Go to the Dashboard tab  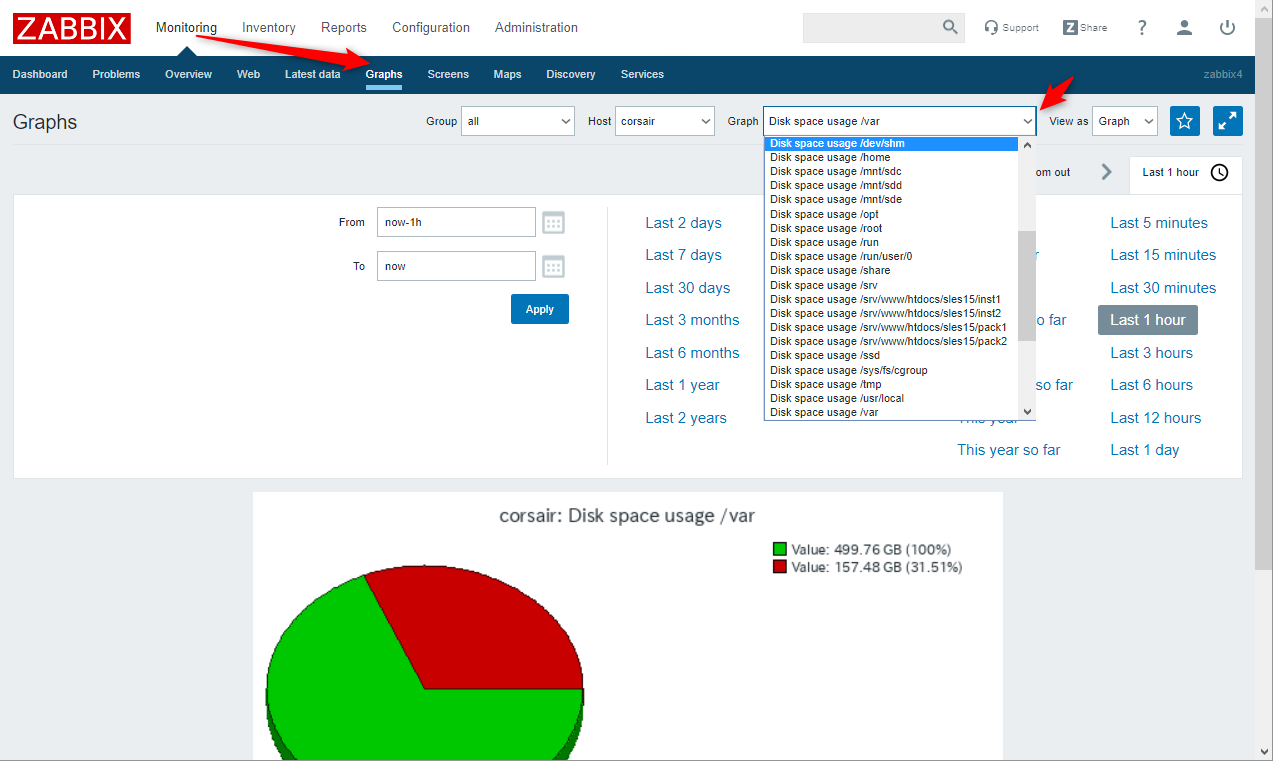tap(40, 74)
